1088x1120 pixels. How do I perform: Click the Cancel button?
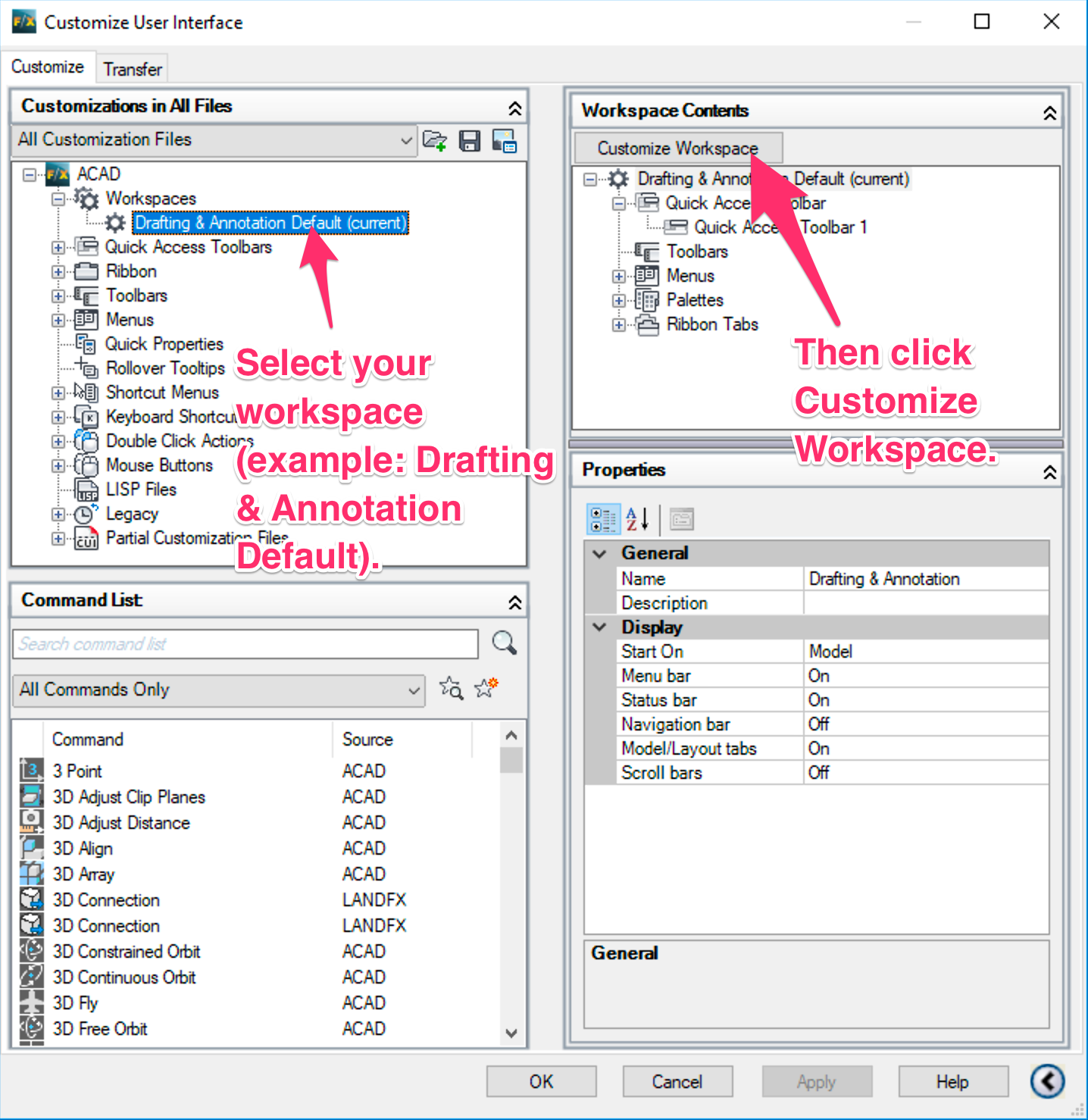[677, 1081]
